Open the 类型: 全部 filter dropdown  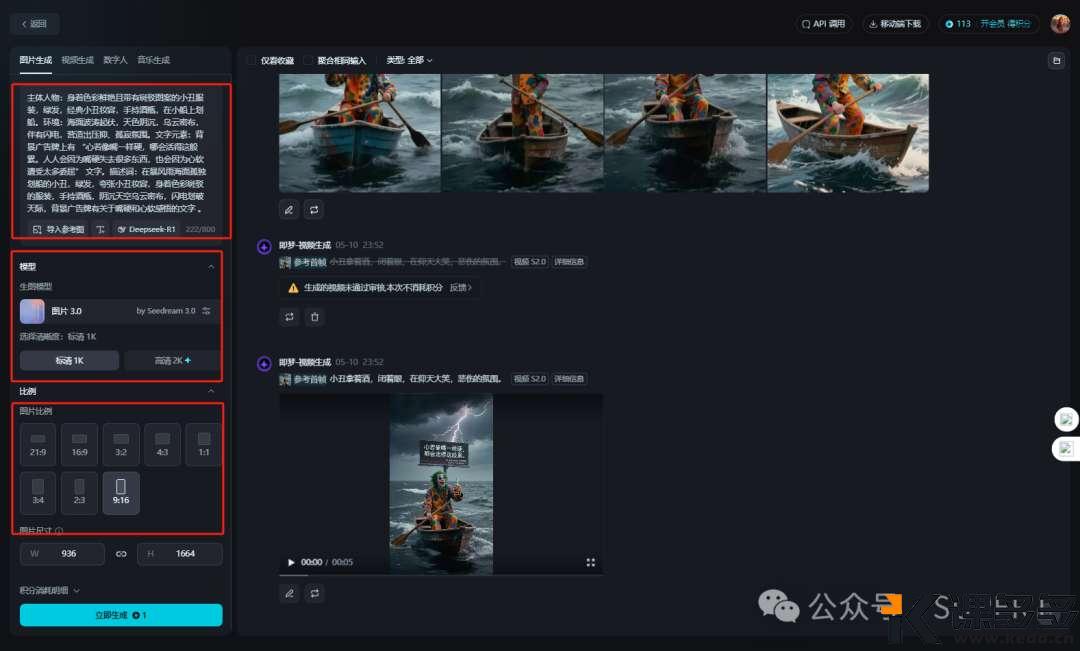tap(410, 61)
